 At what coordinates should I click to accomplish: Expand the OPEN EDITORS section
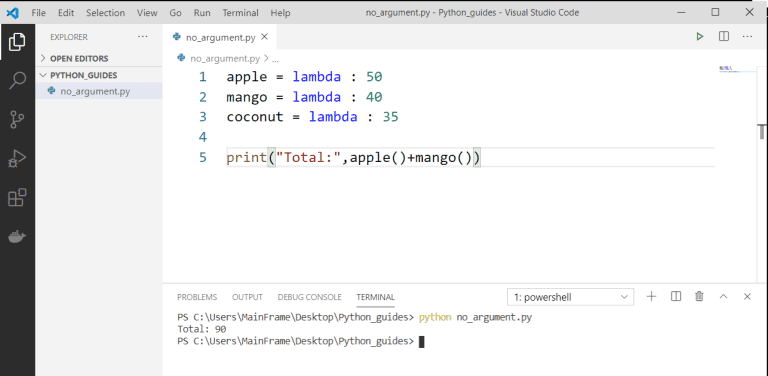tap(100, 58)
